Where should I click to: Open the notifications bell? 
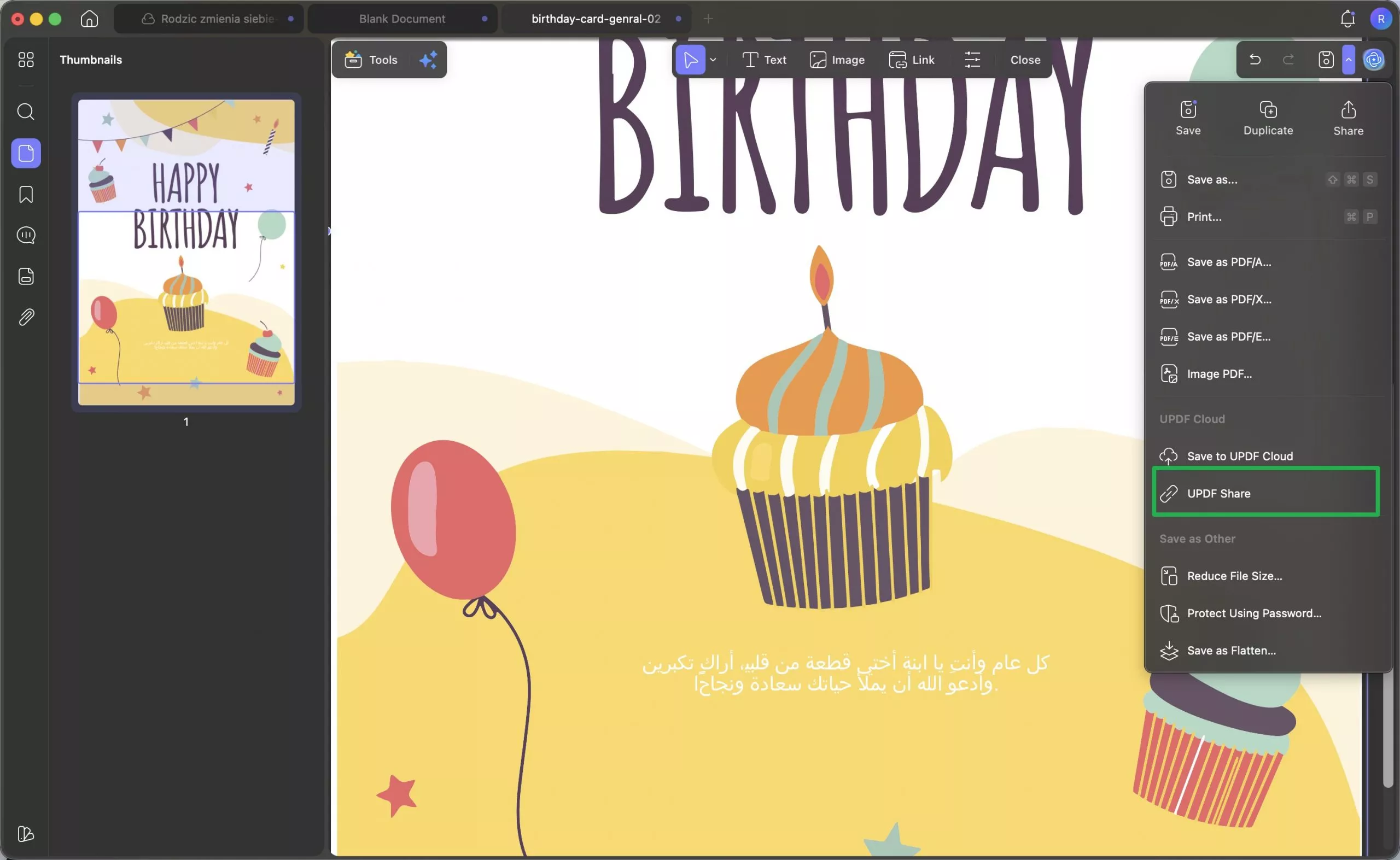click(x=1347, y=19)
